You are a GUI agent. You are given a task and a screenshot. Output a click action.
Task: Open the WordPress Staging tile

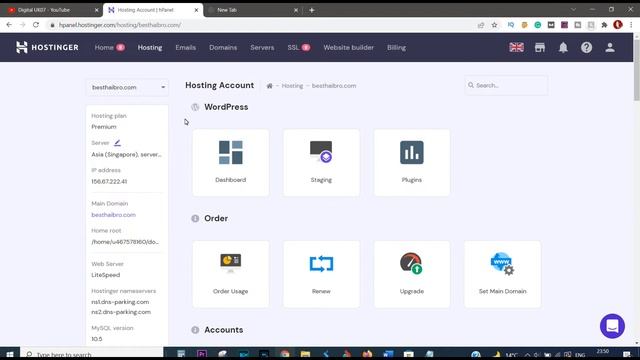pos(321,162)
